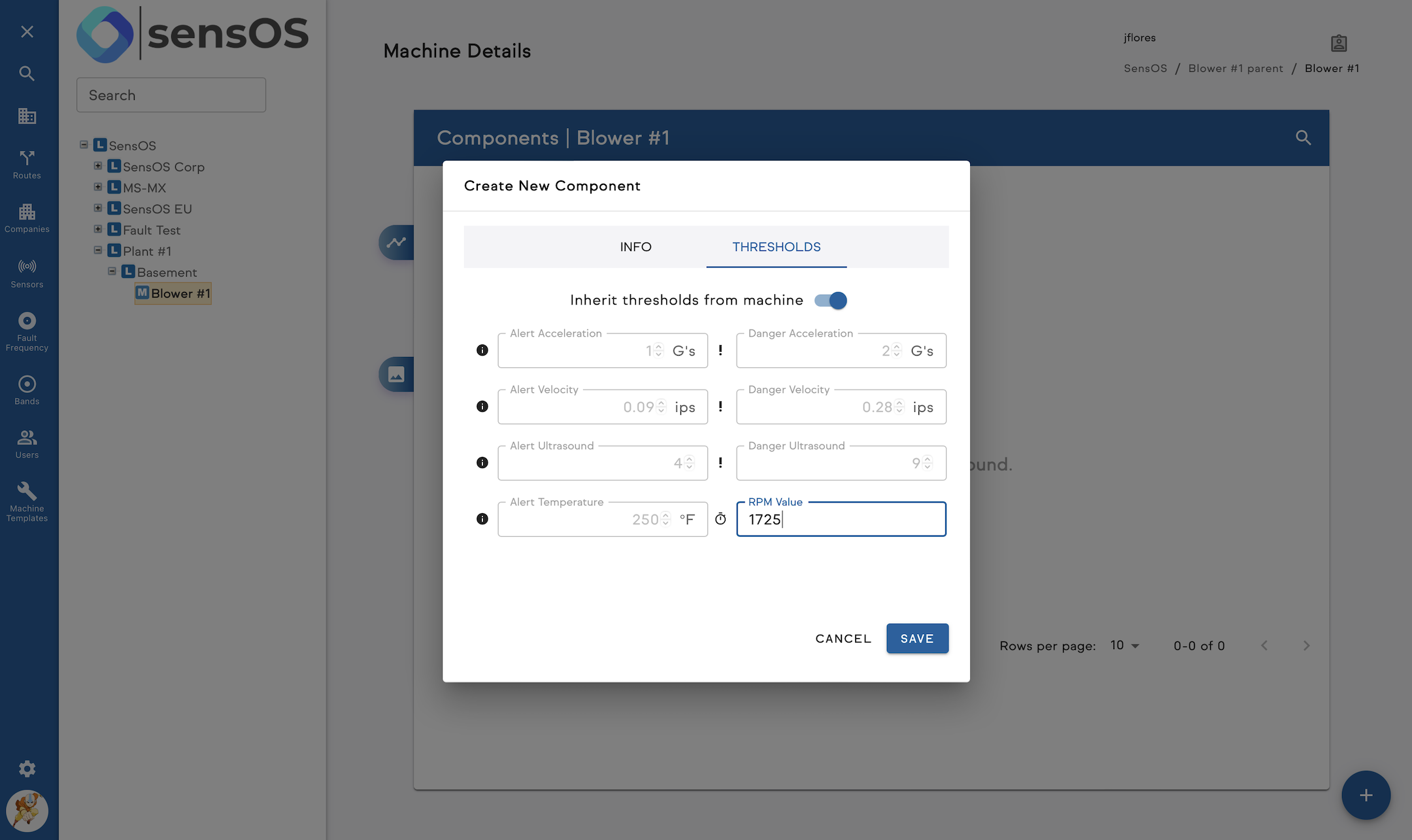Expand the SensOS EU tree node
Viewport: 1412px width, 840px height.
(x=98, y=208)
